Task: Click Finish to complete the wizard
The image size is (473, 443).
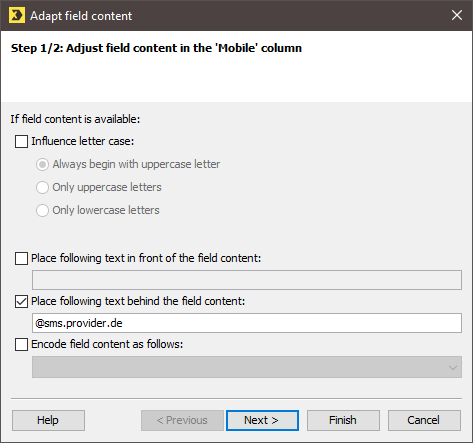Action: [x=343, y=420]
